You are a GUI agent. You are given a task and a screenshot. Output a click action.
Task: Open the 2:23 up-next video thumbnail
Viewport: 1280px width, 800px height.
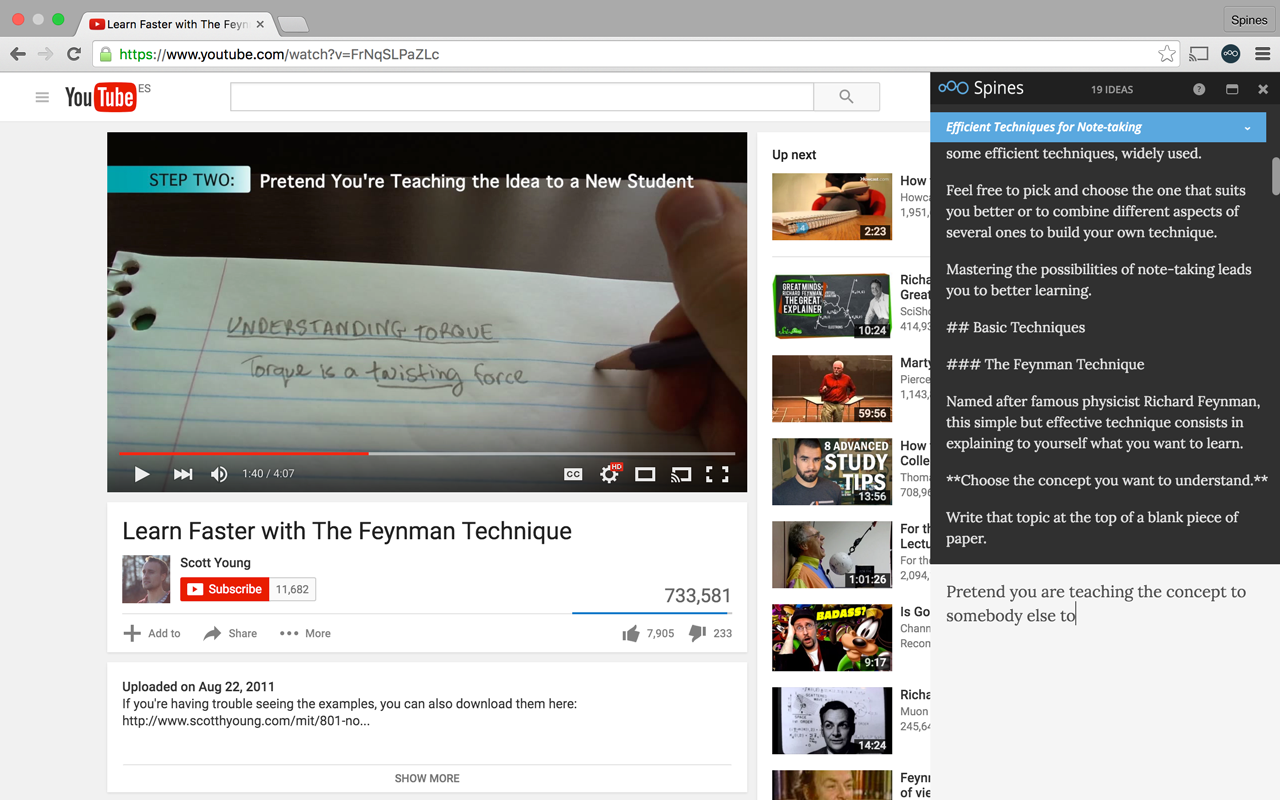click(832, 206)
